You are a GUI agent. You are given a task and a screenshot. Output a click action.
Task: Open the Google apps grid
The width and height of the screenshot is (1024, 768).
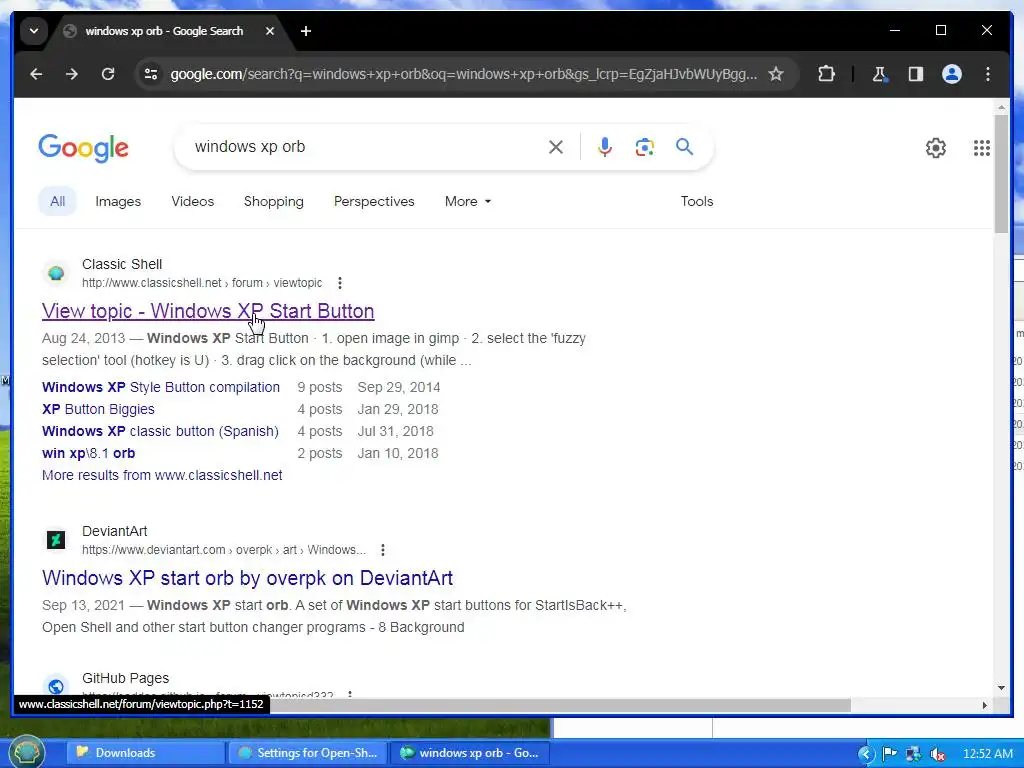click(x=982, y=148)
